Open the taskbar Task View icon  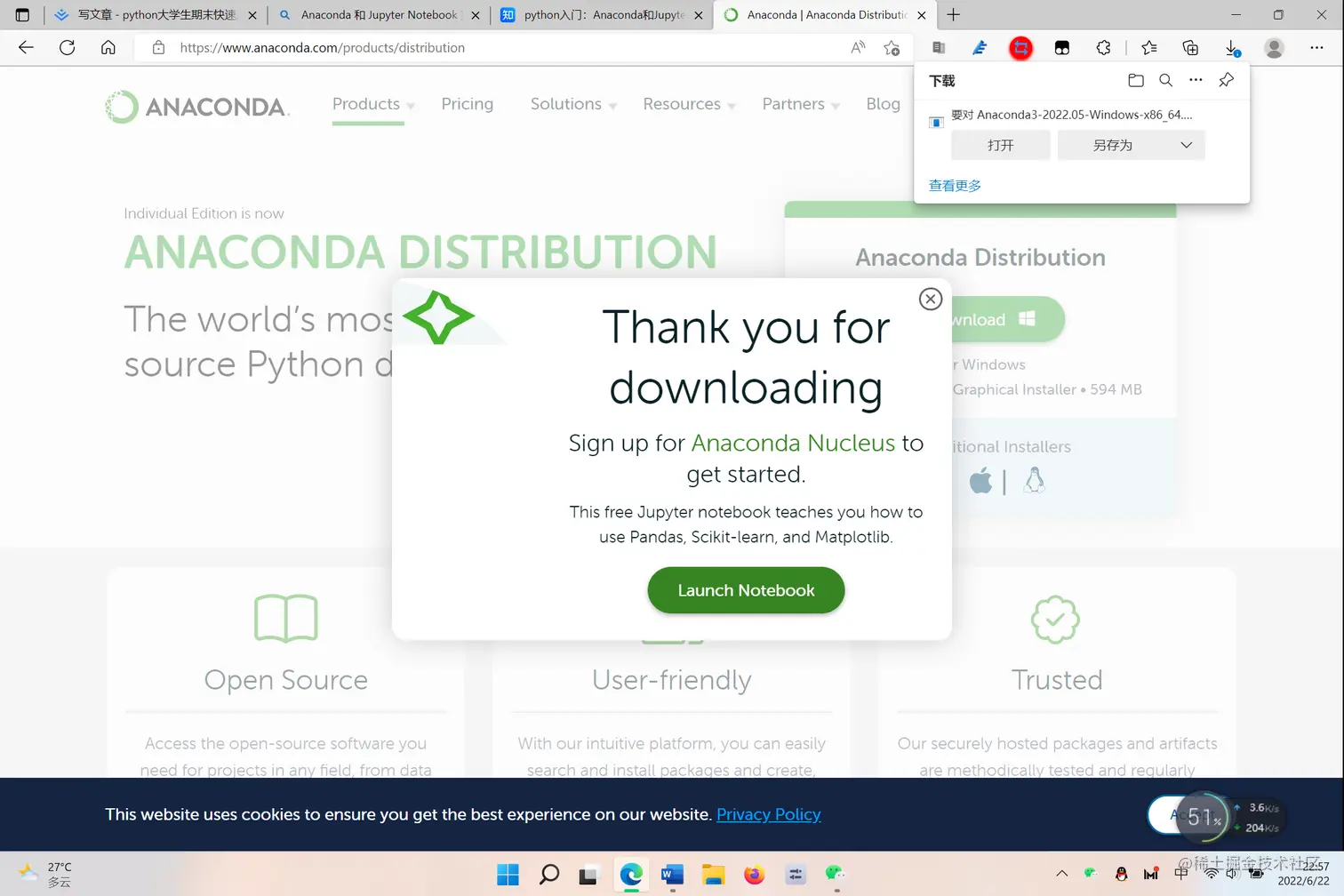(588, 875)
